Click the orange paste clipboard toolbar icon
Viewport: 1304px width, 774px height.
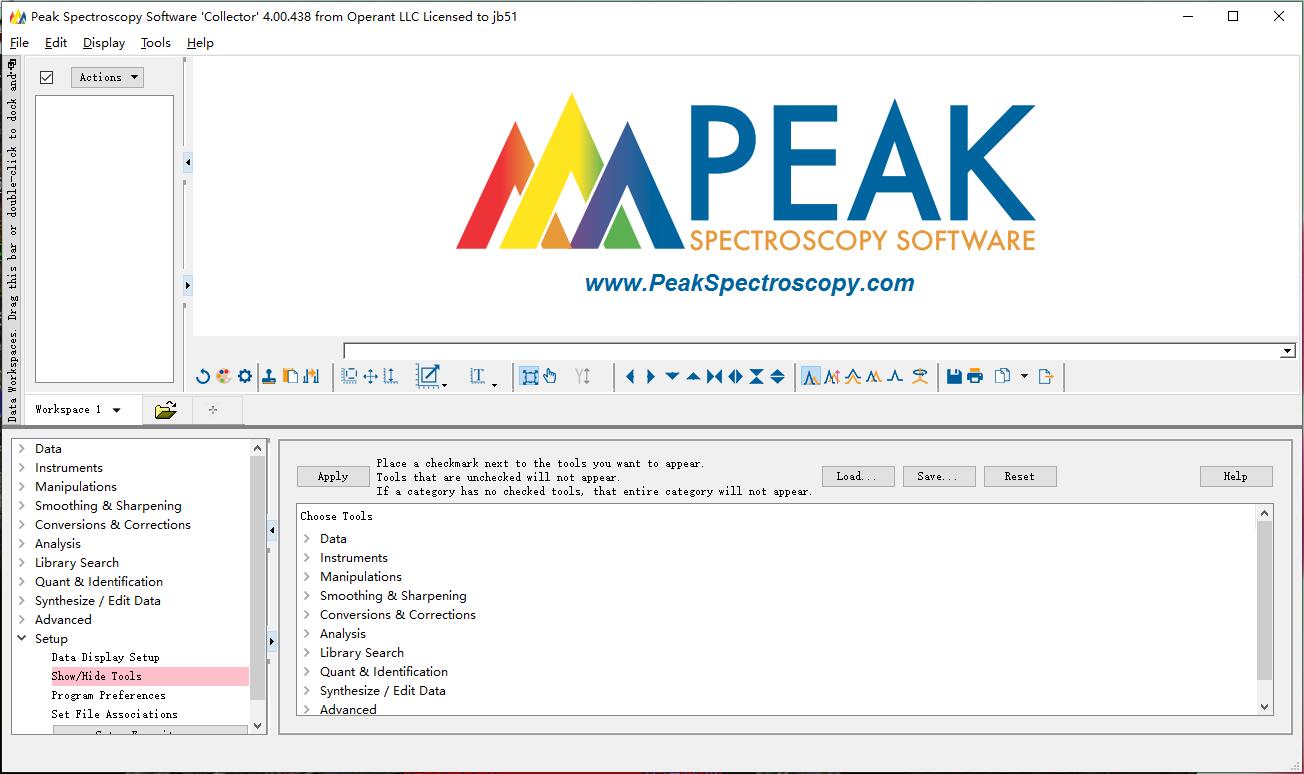coord(290,376)
